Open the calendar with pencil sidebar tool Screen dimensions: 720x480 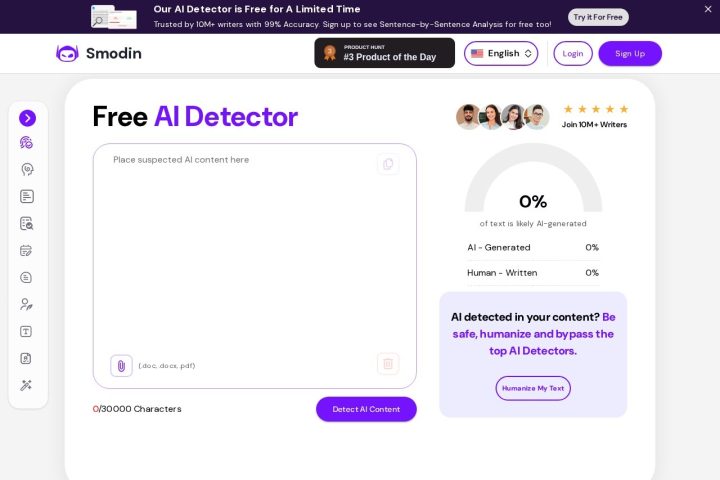(26, 251)
